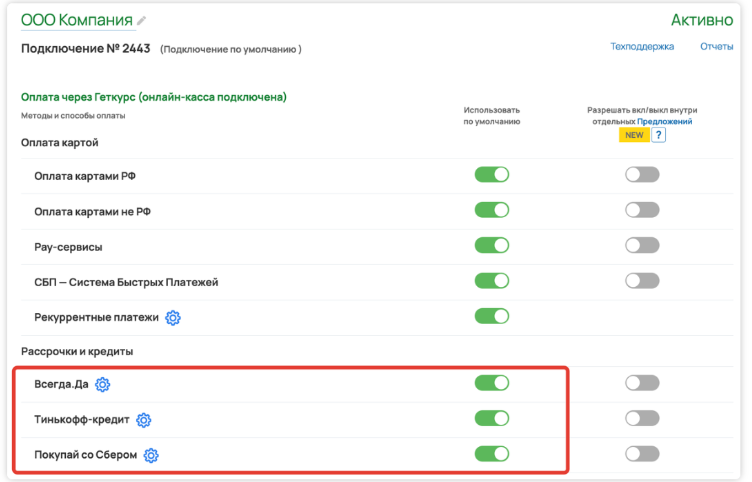Open settings gear for Тинькофф-кредит
This screenshot has height=482, width=752.
(x=143, y=420)
